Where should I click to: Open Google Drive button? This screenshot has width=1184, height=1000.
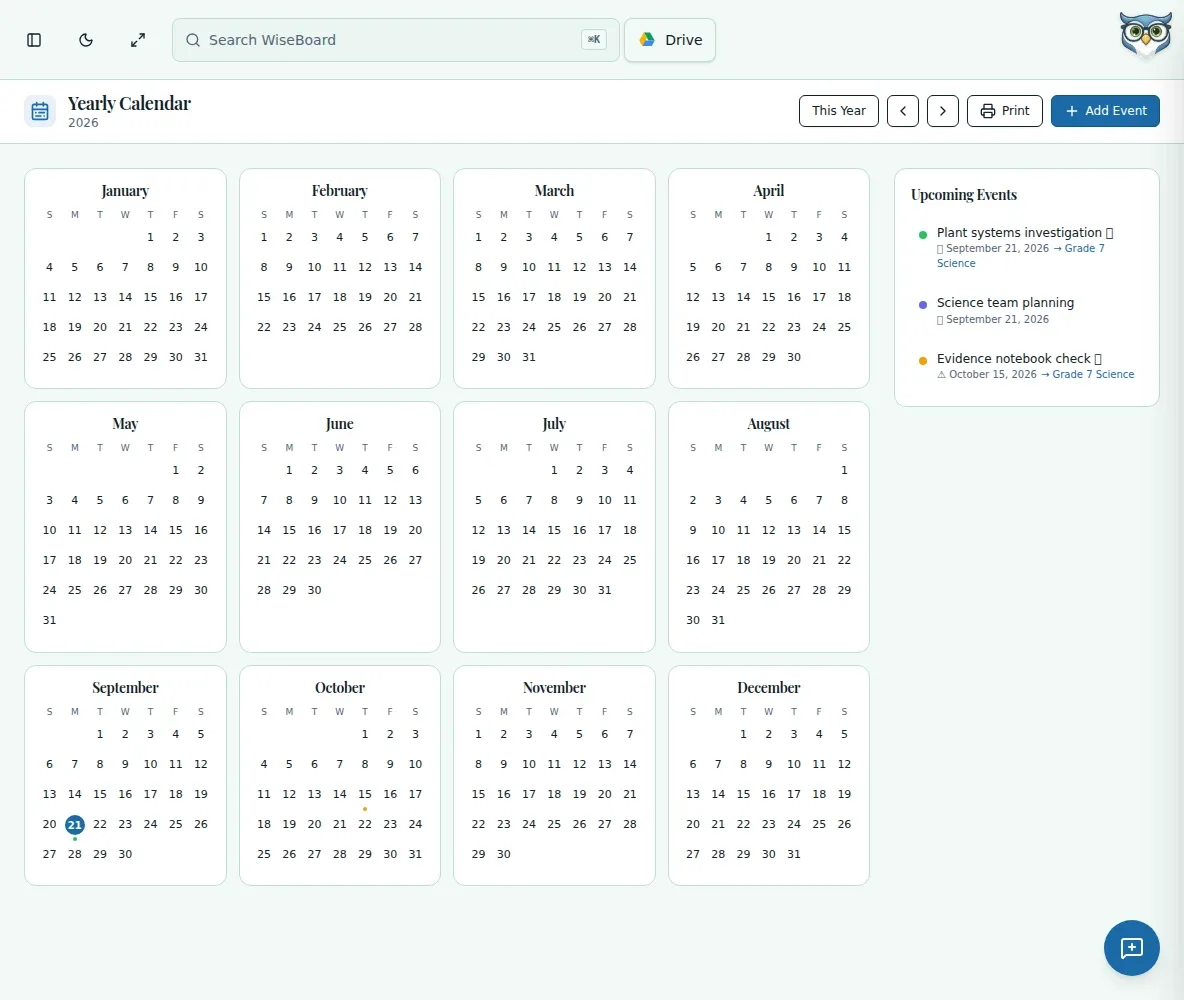click(x=670, y=40)
